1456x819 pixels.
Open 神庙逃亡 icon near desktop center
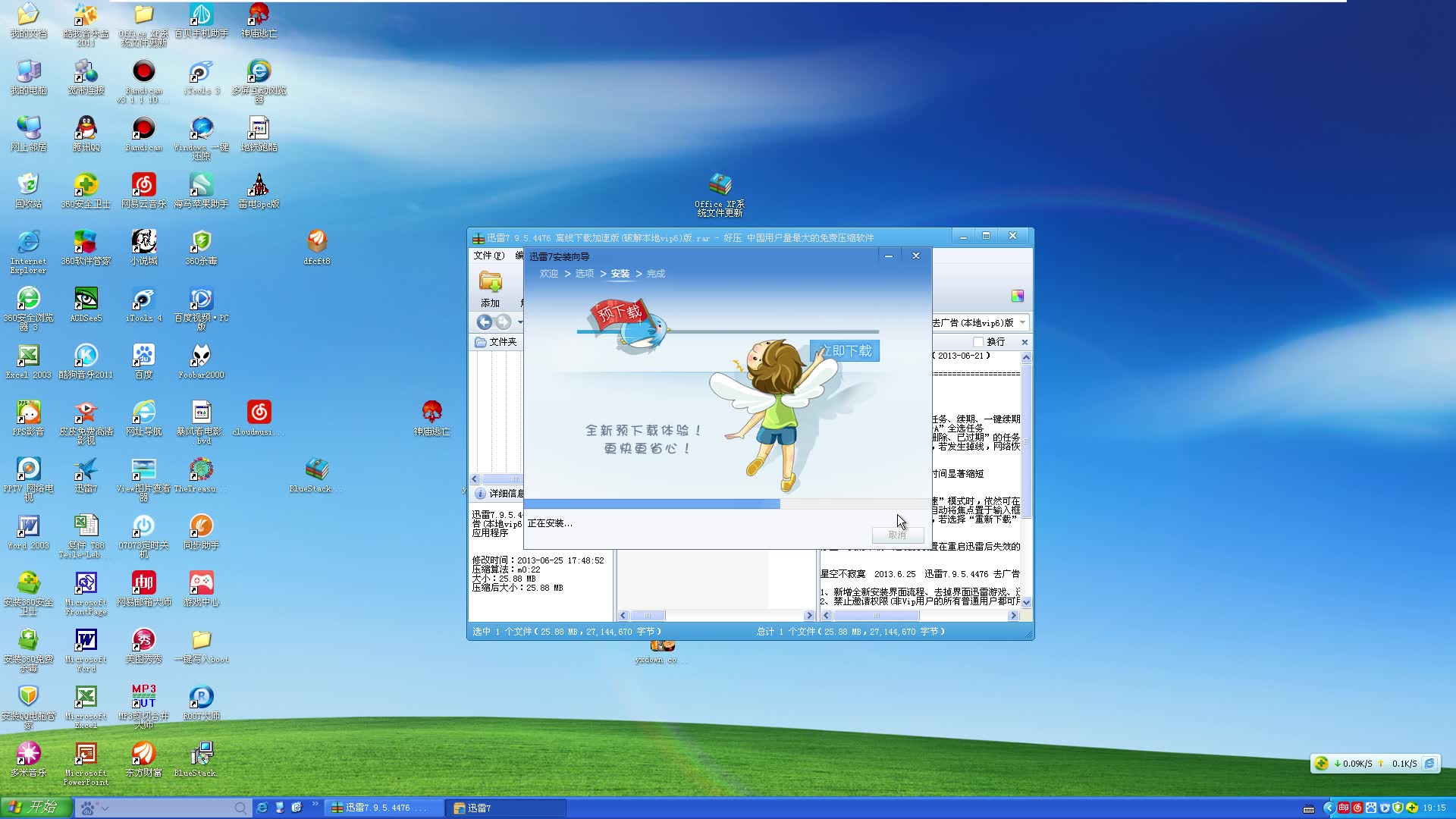[431, 419]
